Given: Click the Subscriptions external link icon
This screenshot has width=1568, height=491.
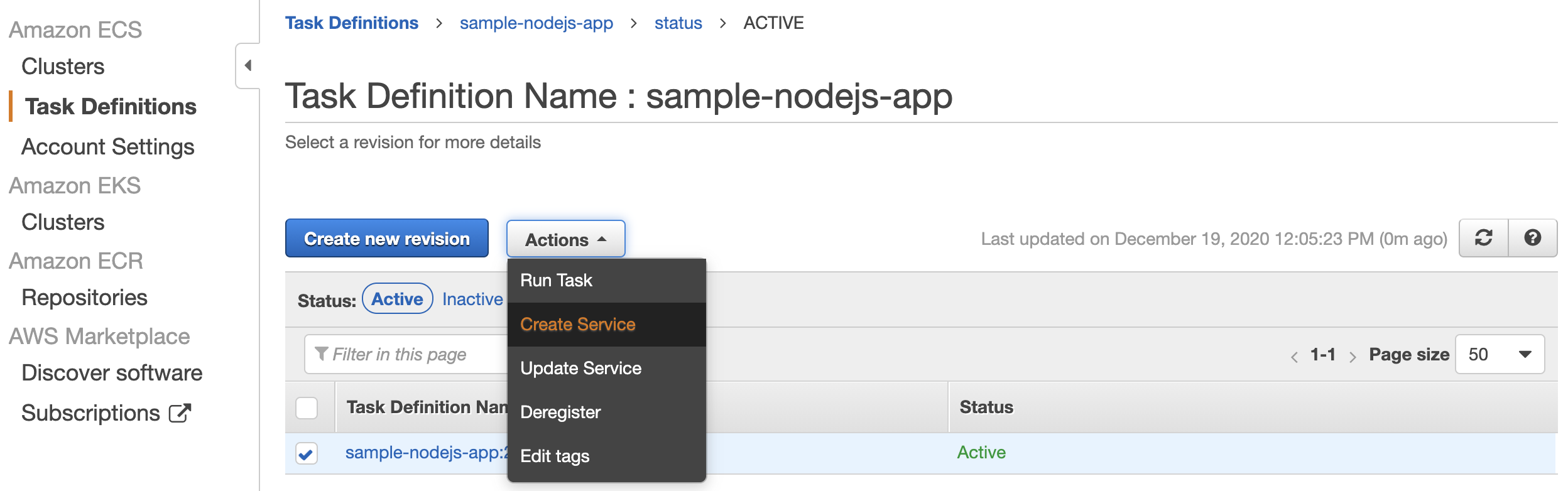Looking at the screenshot, I should 180,413.
